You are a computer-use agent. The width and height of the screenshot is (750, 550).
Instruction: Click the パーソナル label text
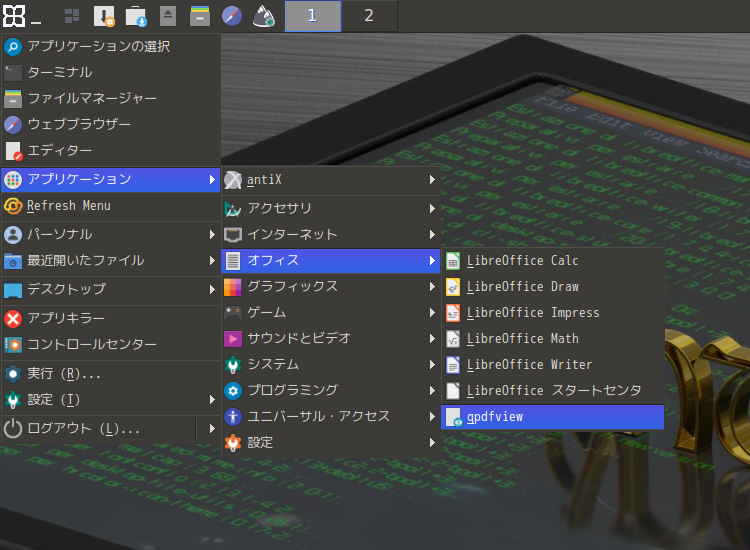[x=60, y=234]
